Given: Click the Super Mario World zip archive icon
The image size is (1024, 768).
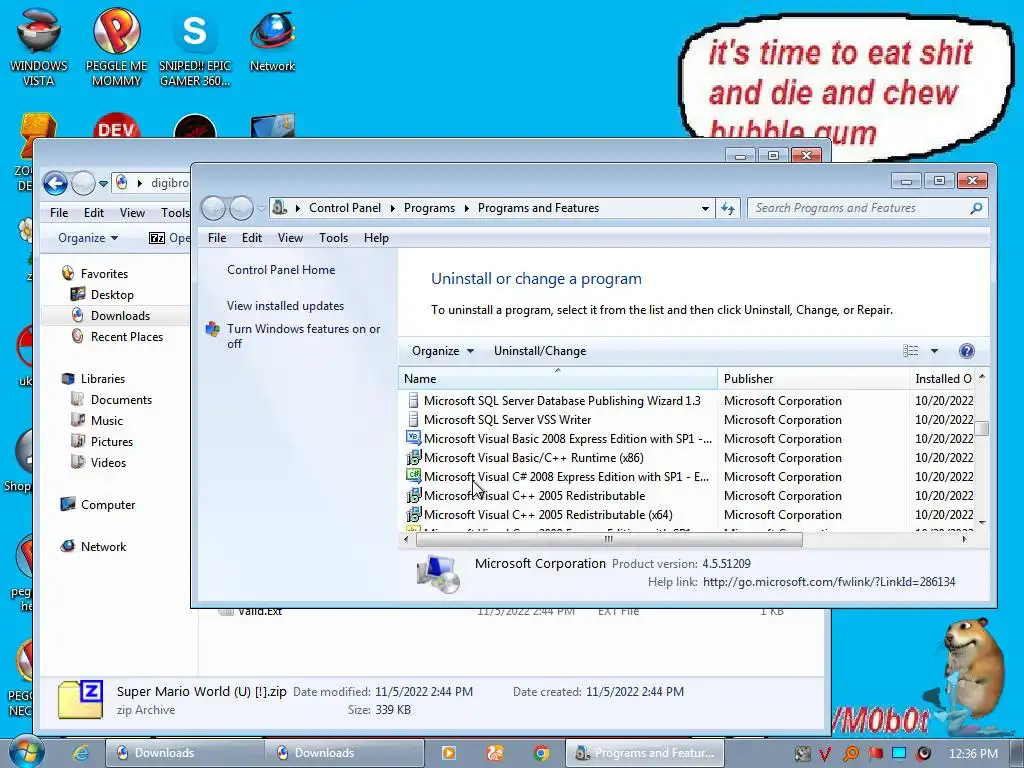Looking at the screenshot, I should (80, 699).
